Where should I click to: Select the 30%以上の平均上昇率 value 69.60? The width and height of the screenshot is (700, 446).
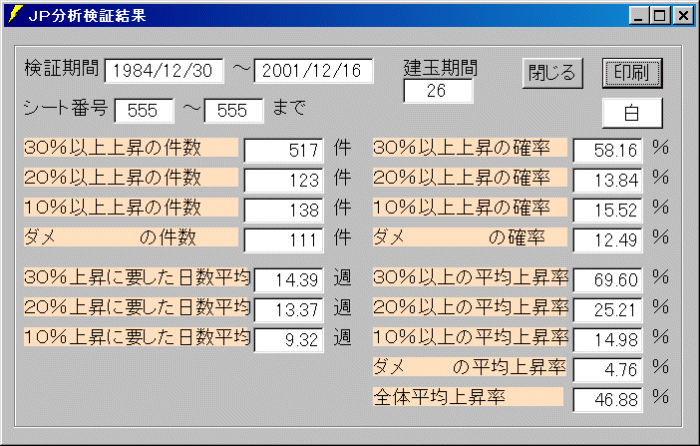coord(608,280)
